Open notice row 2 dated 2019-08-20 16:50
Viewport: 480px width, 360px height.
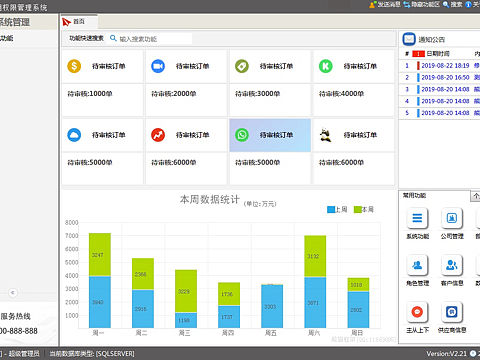(x=440, y=77)
